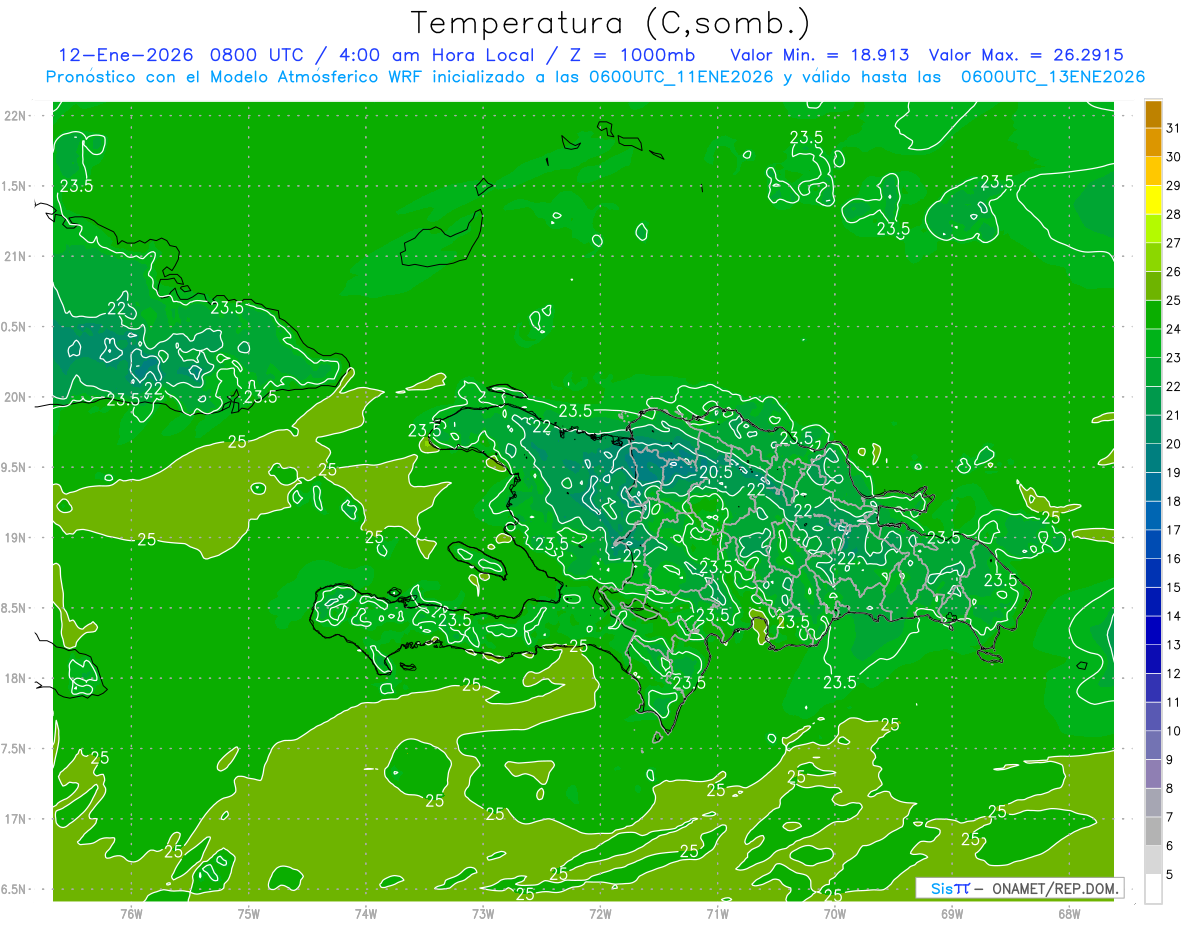
Task: Click the legend segment between 20 and 21
Action: [1153, 429]
